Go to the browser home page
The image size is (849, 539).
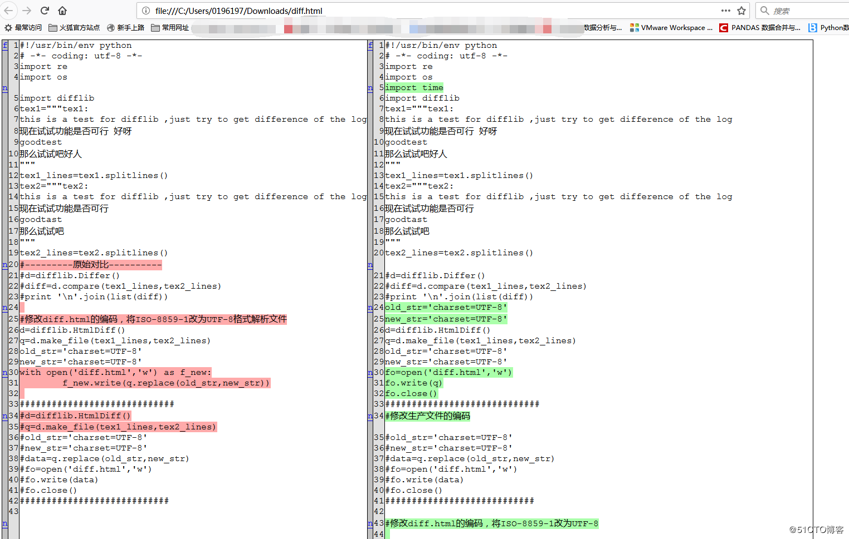(62, 10)
